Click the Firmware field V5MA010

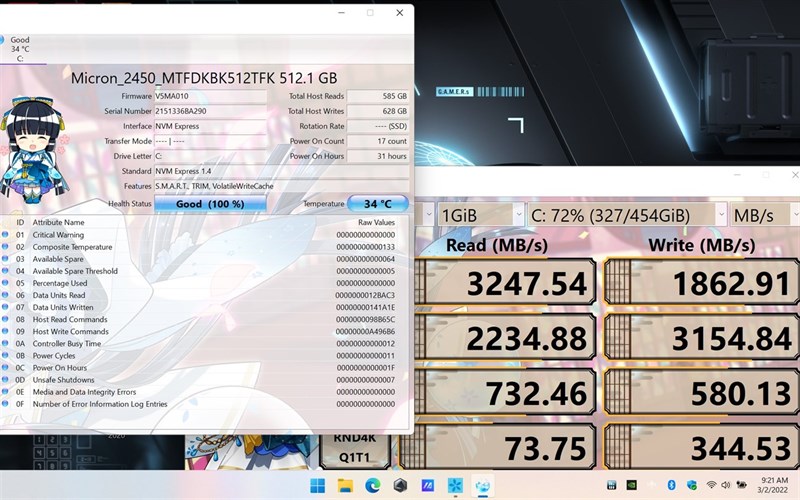[x=210, y=96]
